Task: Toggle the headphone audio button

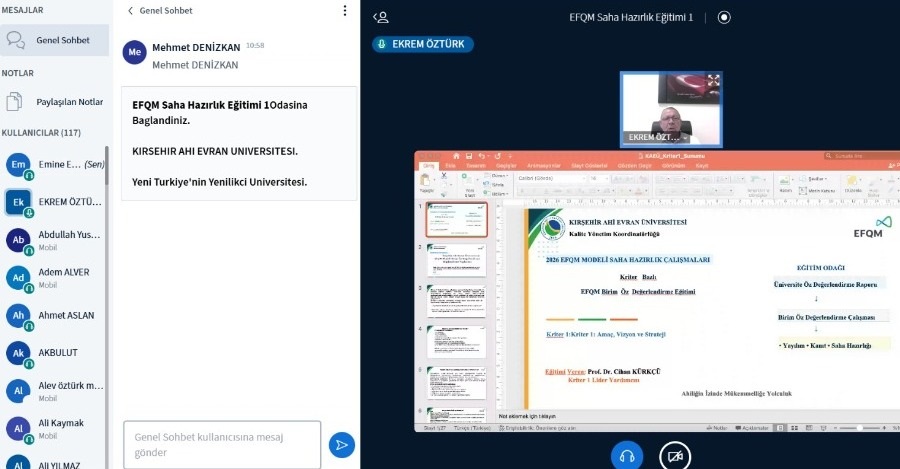Action: tap(627, 456)
